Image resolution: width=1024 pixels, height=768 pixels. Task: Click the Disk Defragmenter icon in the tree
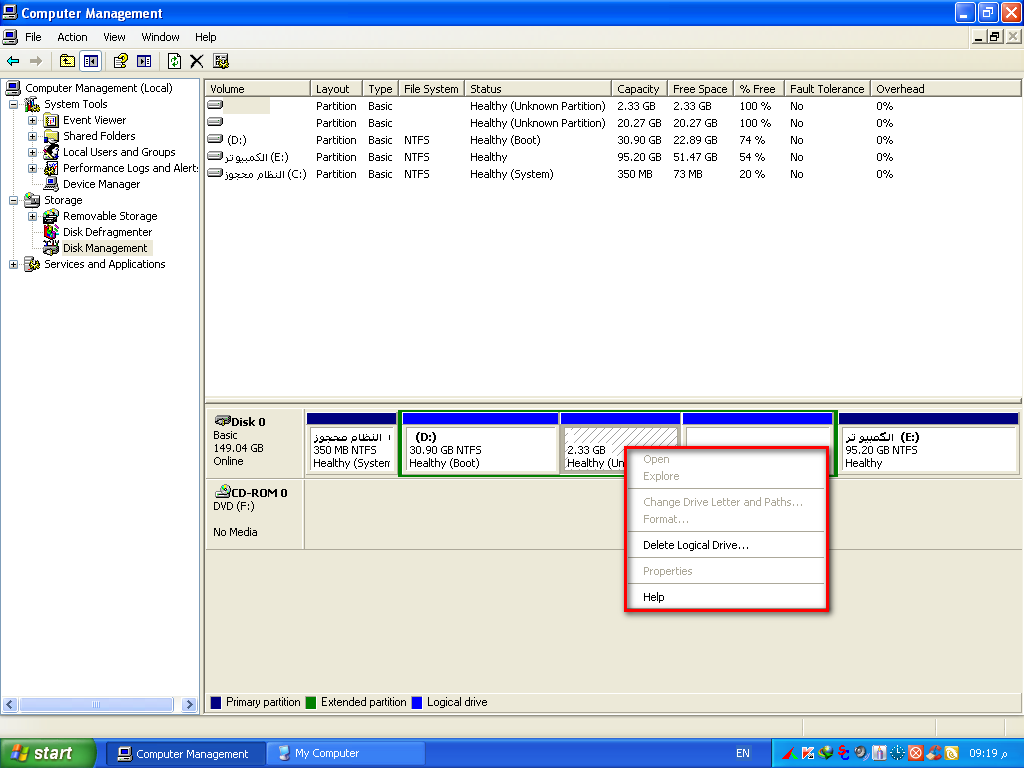[51, 232]
